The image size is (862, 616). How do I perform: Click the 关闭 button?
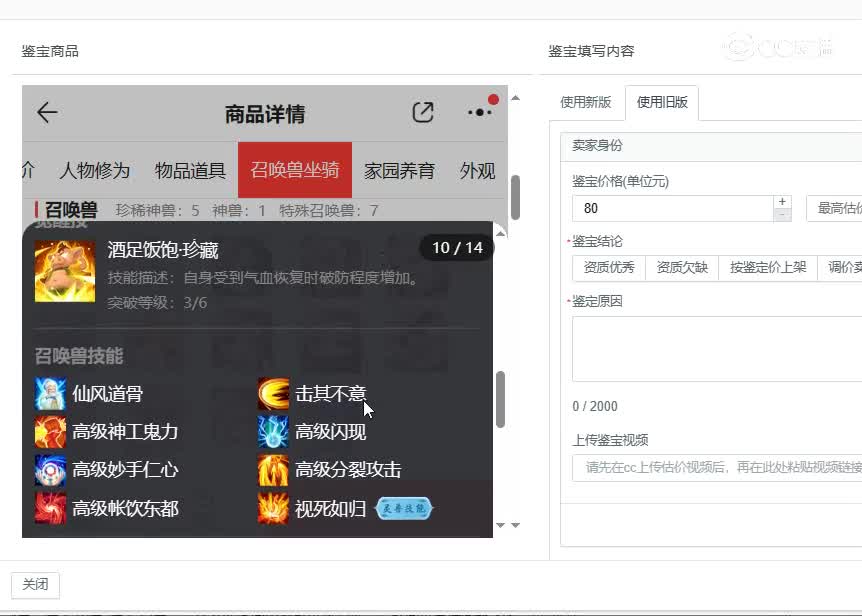35,585
